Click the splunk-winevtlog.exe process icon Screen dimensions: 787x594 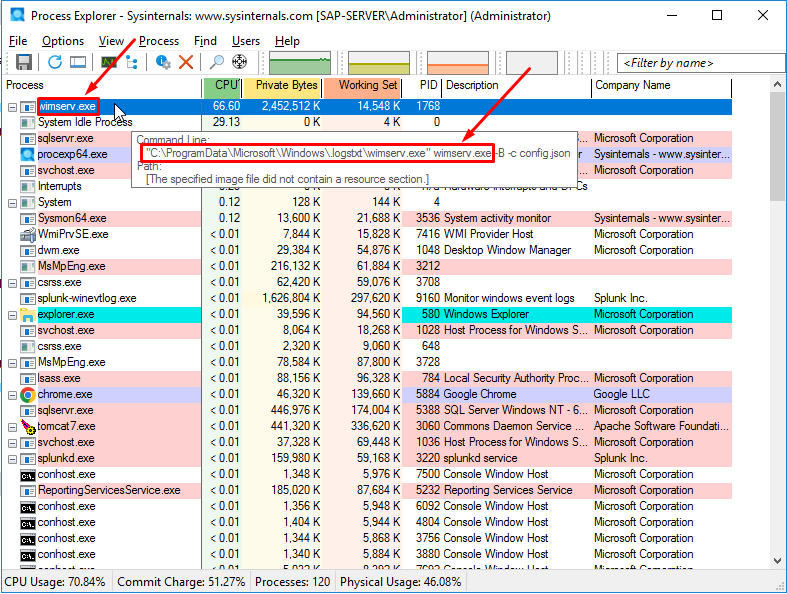(x=28, y=299)
